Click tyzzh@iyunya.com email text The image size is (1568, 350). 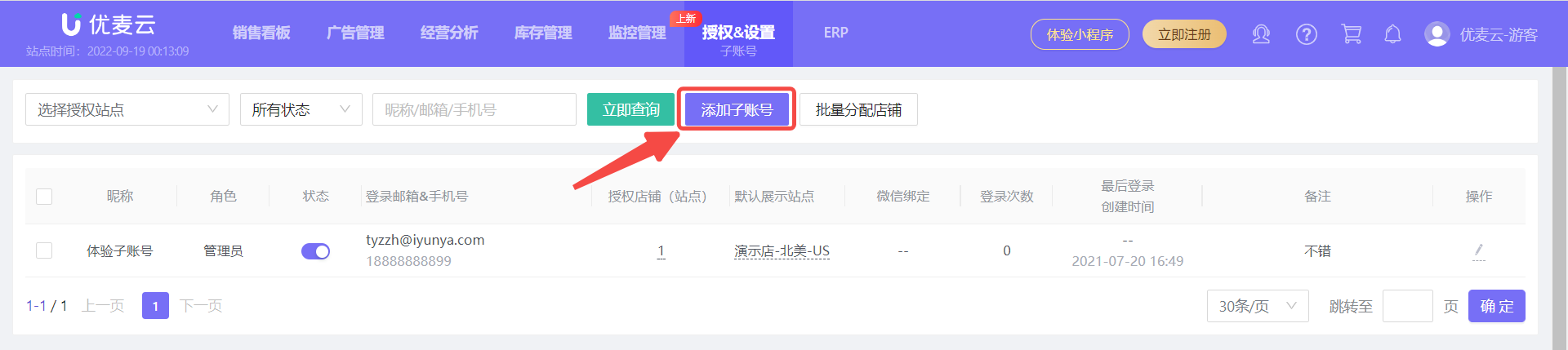click(425, 240)
